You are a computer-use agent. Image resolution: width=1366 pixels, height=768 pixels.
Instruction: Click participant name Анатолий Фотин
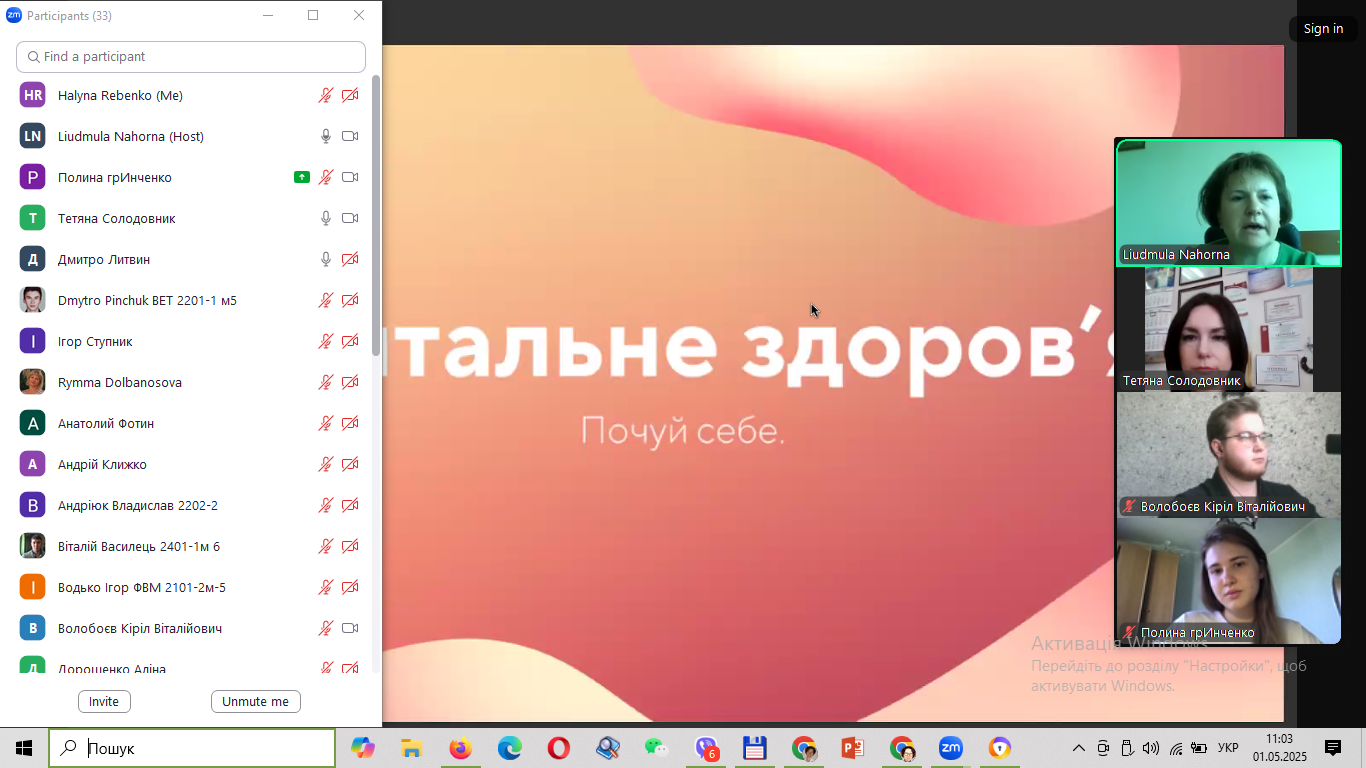coord(106,423)
